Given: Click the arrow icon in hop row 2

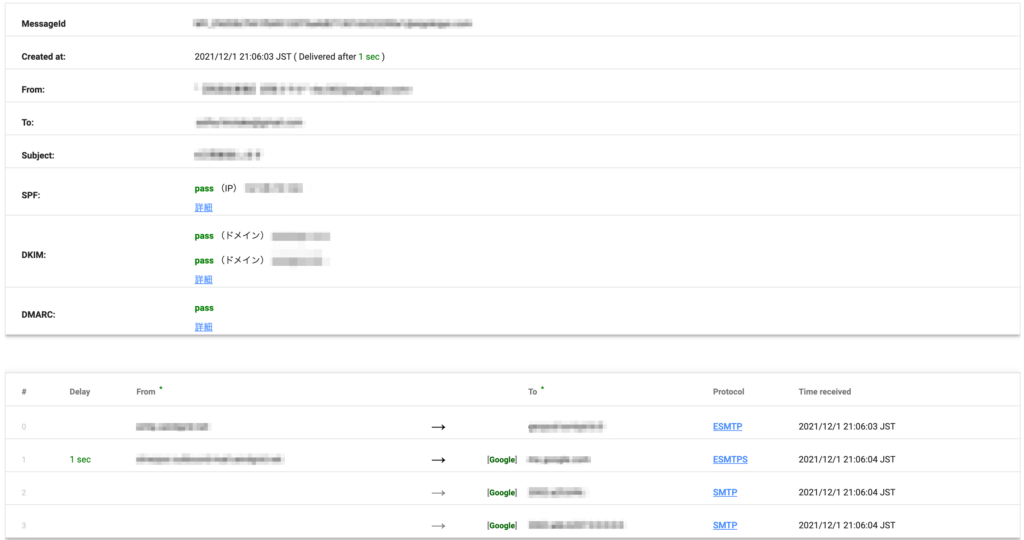Looking at the screenshot, I should coord(438,493).
